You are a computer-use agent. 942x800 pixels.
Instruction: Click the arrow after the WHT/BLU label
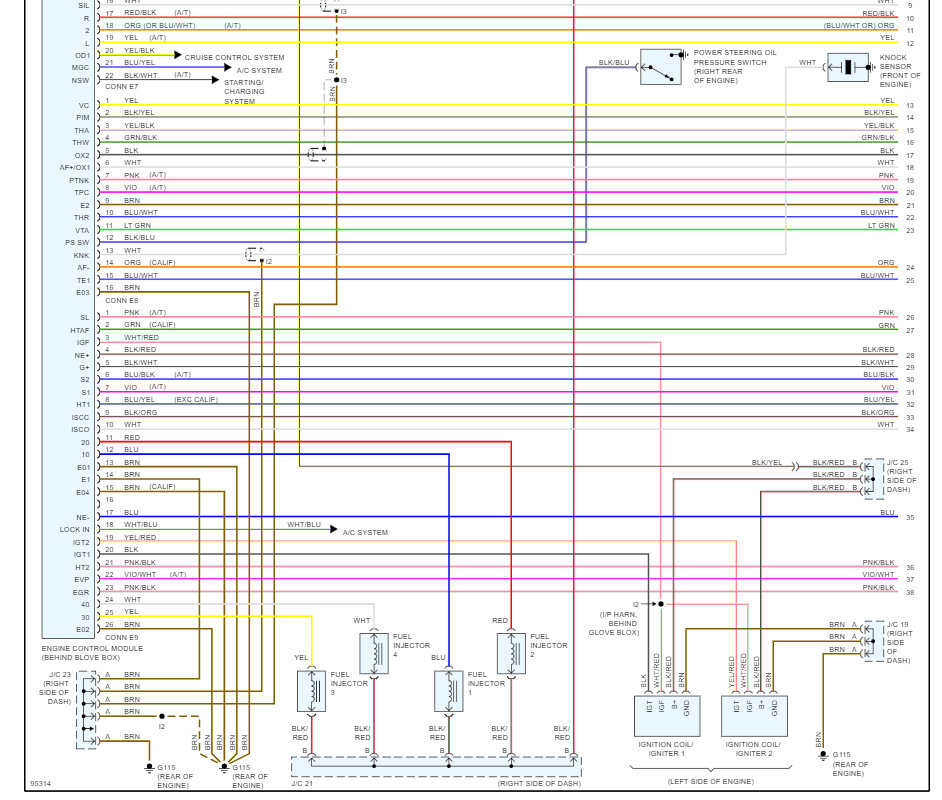click(x=334, y=529)
